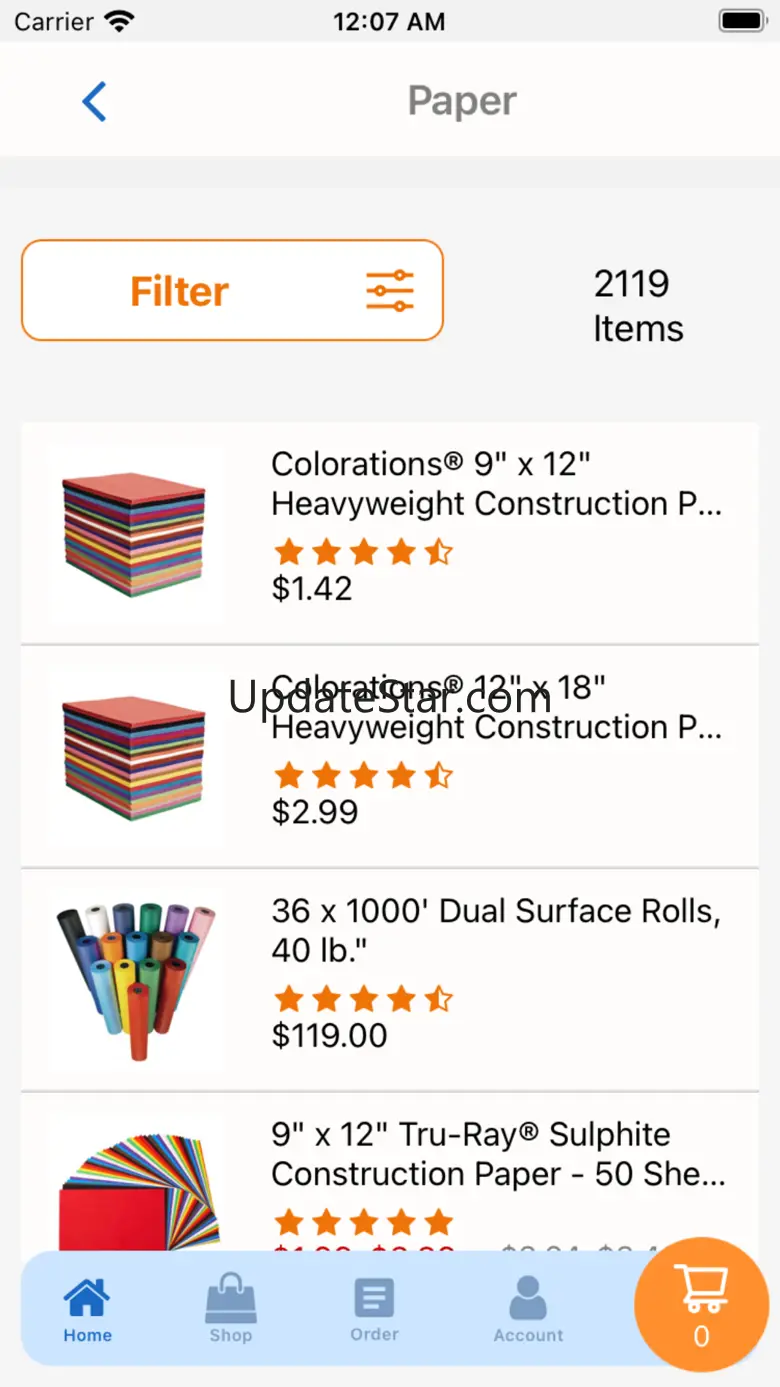Go to the Home tab

pos(87,1310)
